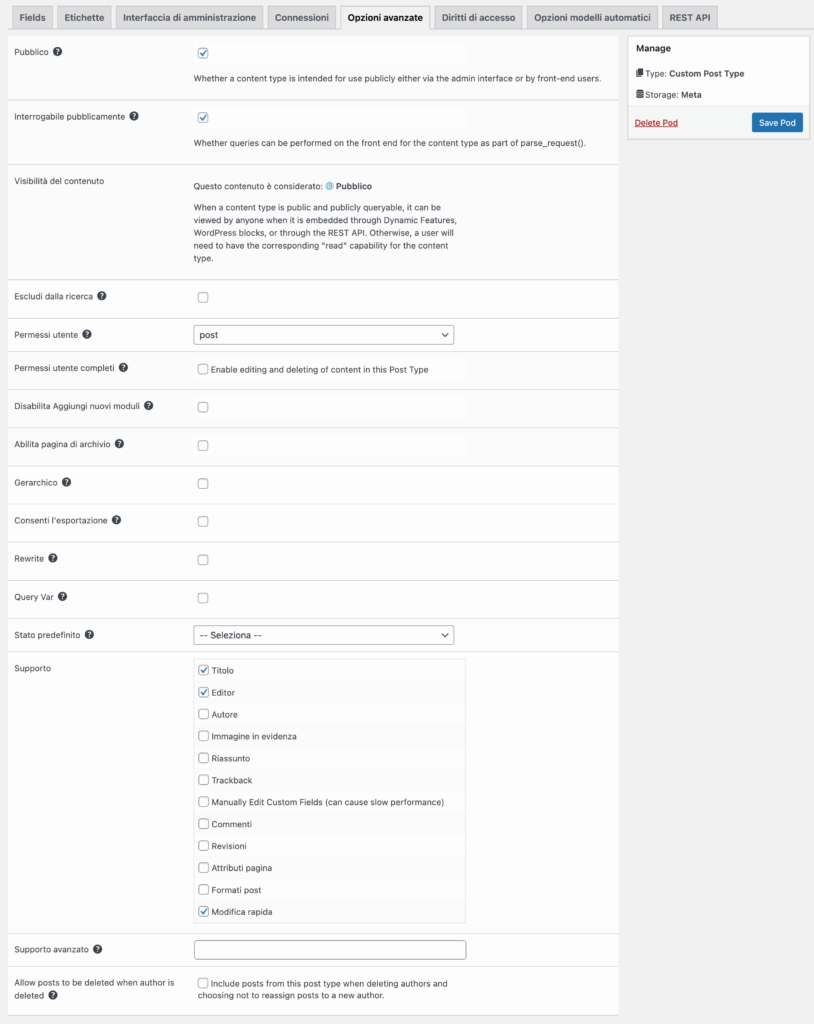
Task: Show help for Permessi utente completi
Action: tap(123, 368)
